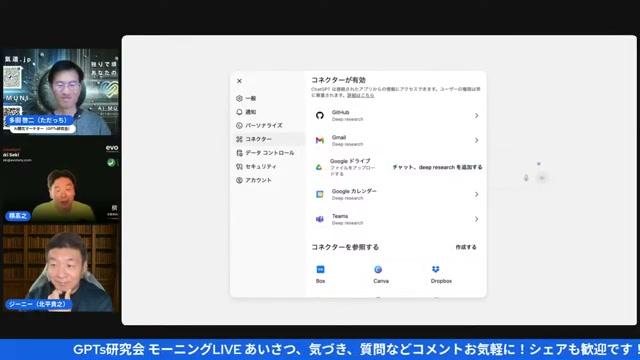Screen dimensions: 640x360
Task: Click the Google ドライブ logo icon
Action: click(x=319, y=167)
